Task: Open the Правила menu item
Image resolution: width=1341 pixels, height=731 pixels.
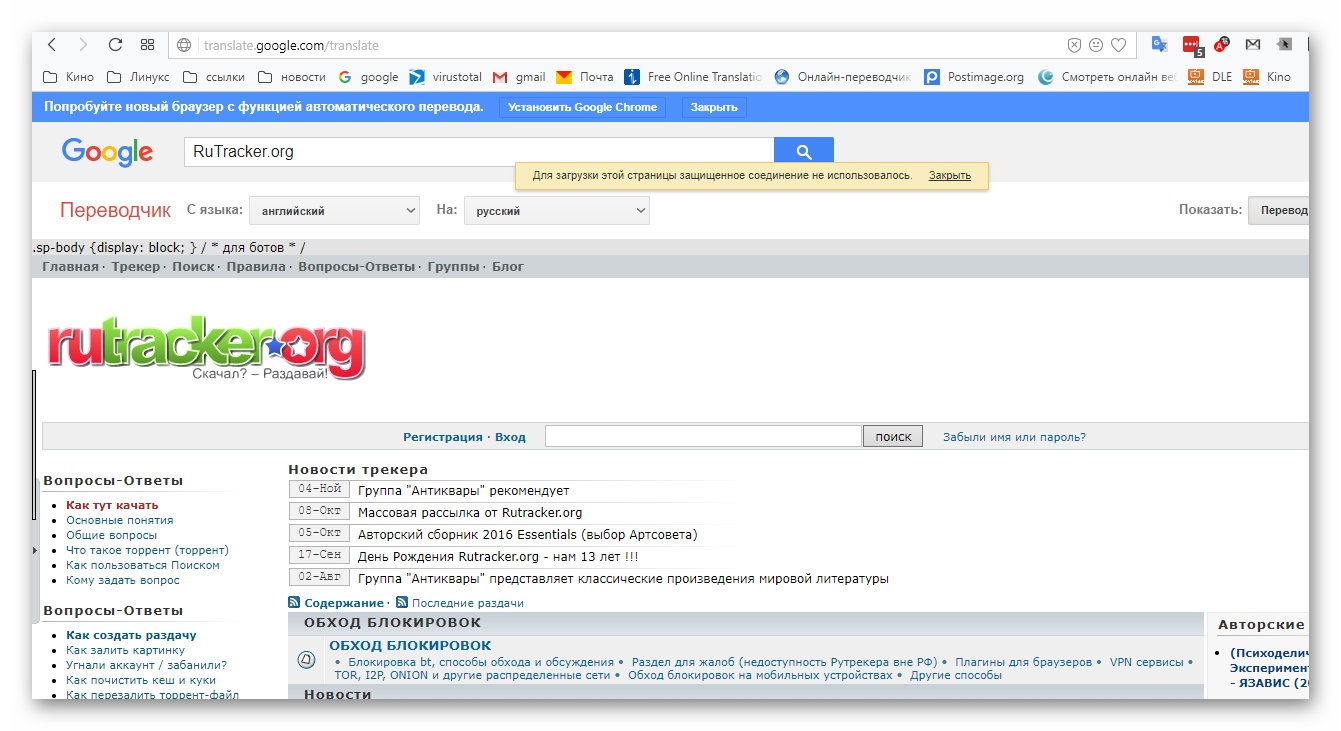Action: 256,267
